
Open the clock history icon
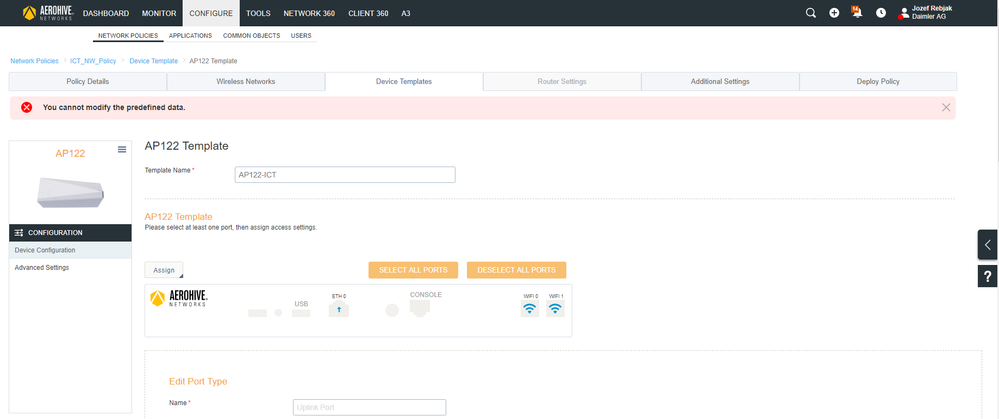(881, 13)
